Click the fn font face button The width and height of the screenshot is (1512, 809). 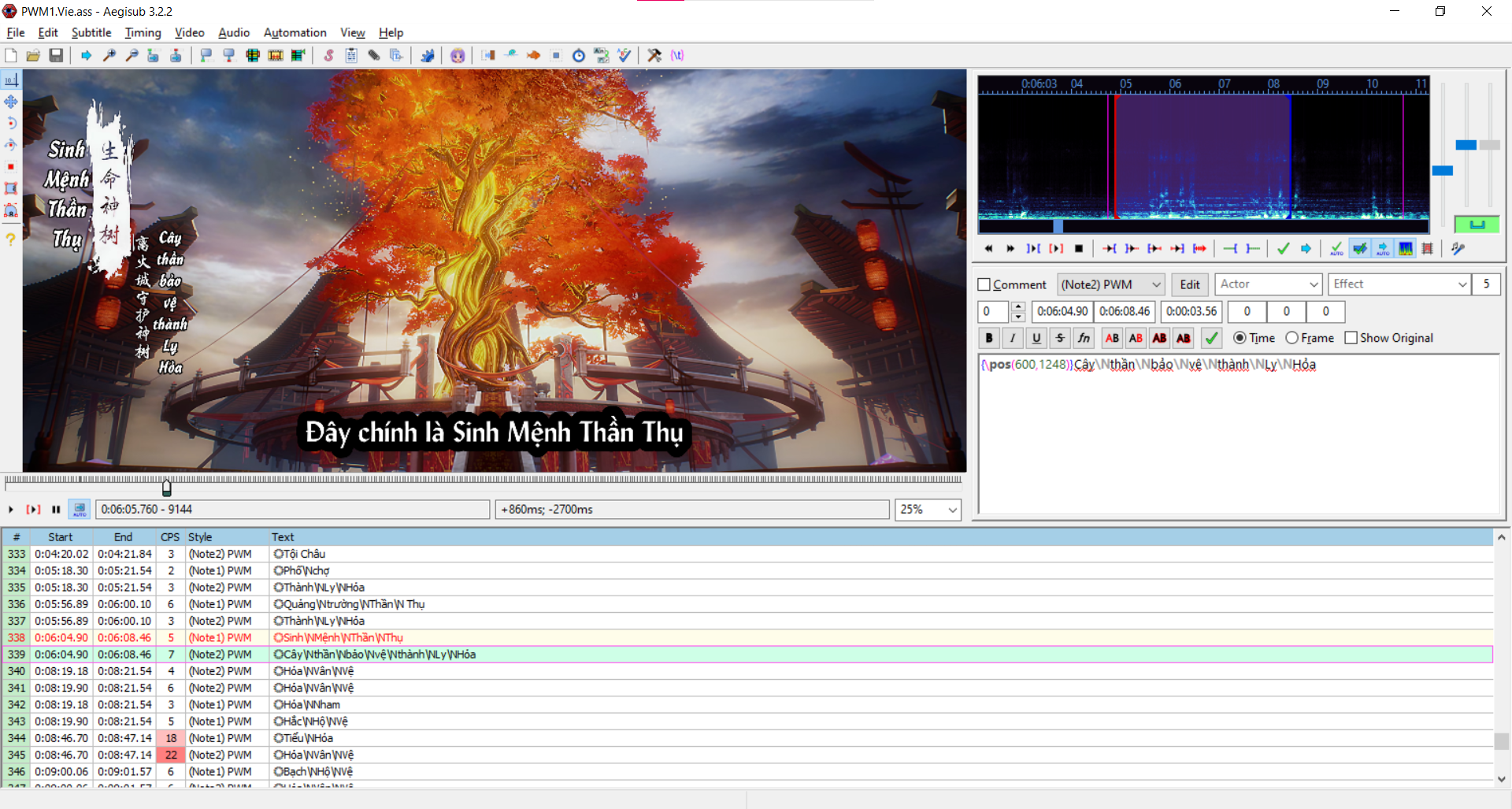click(1084, 338)
